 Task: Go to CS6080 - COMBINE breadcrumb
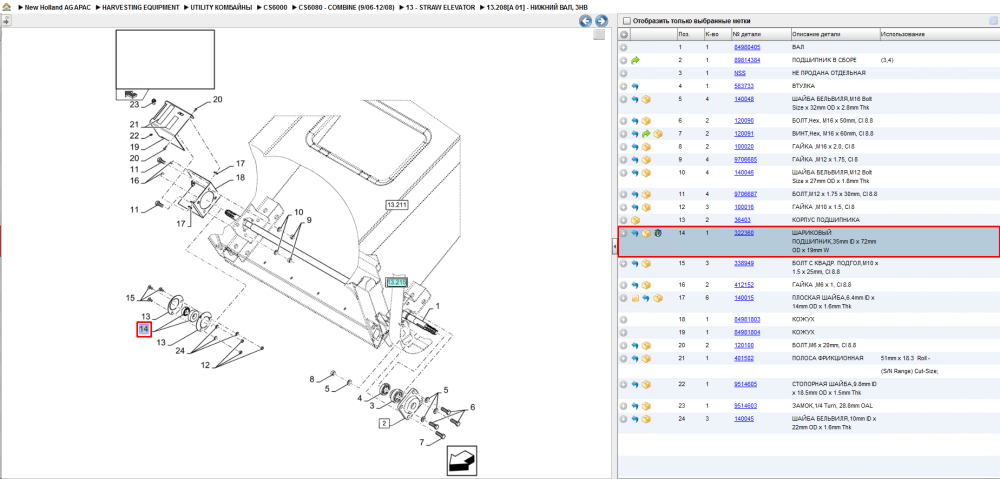point(347,7)
